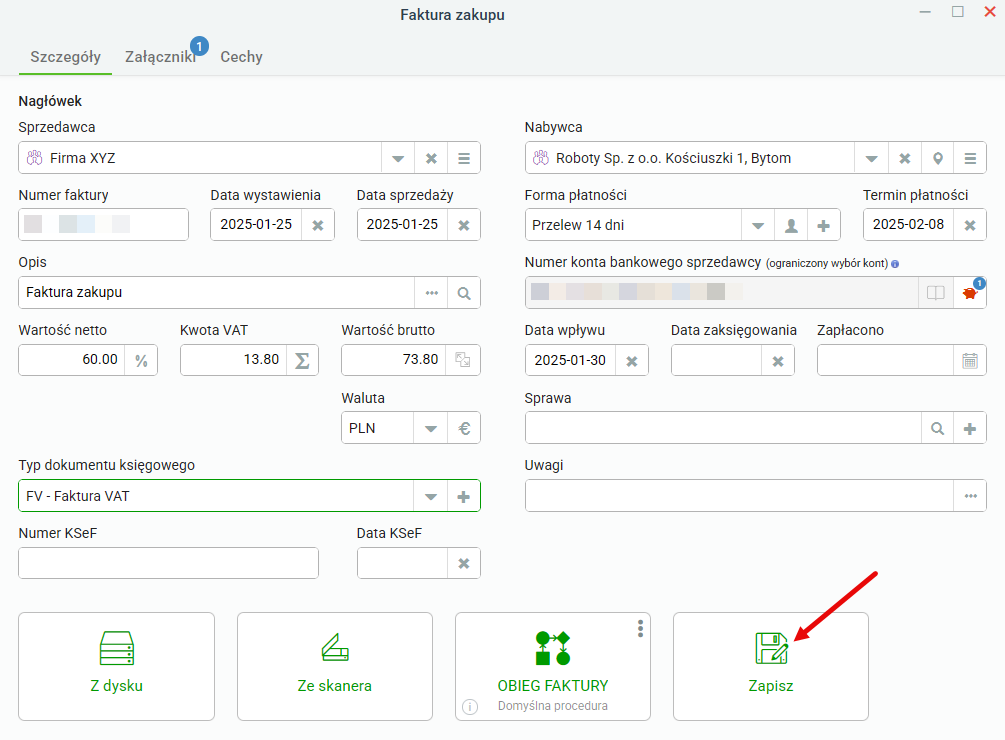The width and height of the screenshot is (1005, 740).
Task: Search Sprawa with magnifier icon
Action: point(937,428)
